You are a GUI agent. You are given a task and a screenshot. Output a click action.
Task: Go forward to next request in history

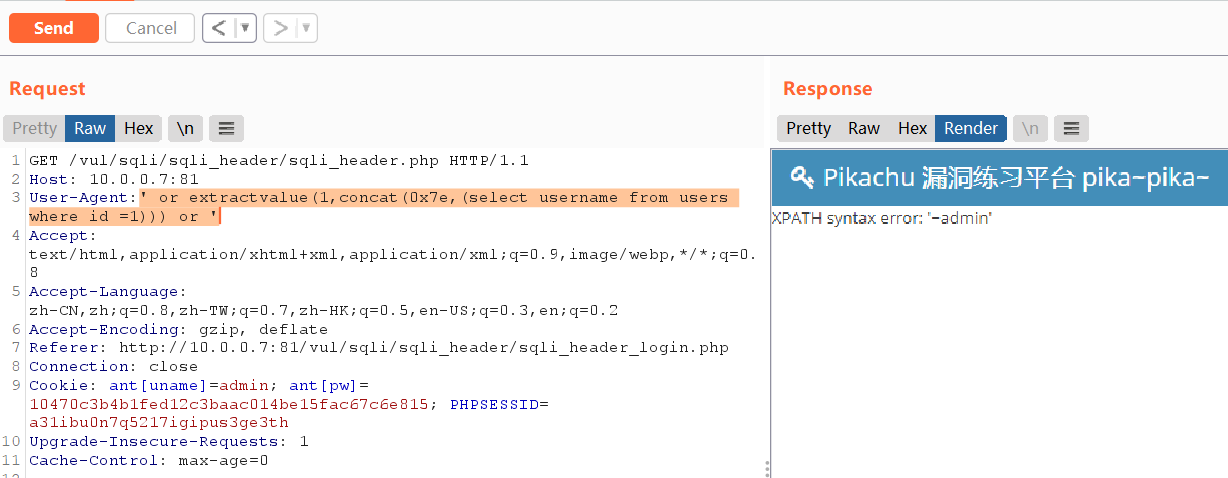pos(280,28)
